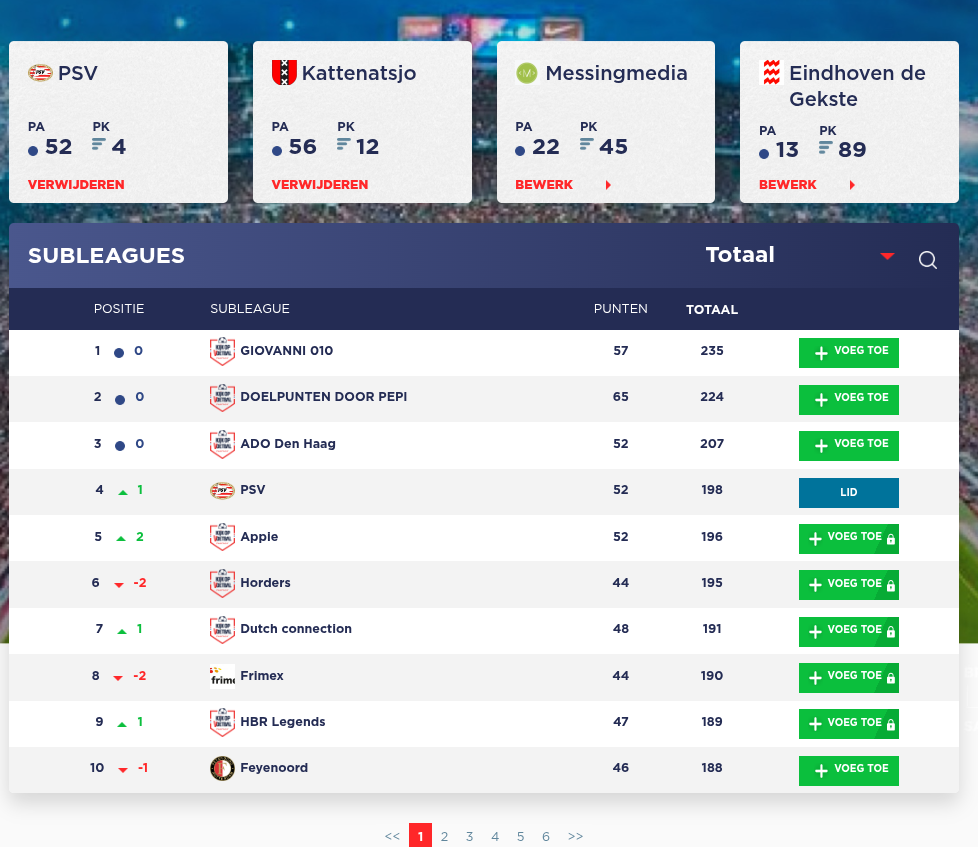Click the blue dot in GIOVANNI 010 row

tap(119, 353)
